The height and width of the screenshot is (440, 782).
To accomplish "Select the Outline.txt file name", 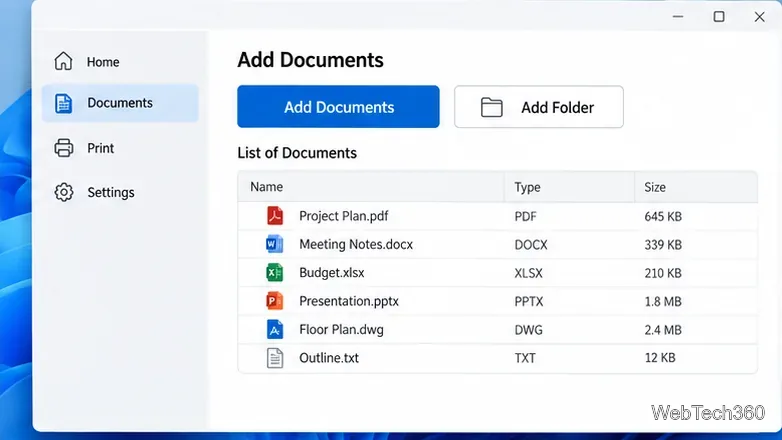I will coord(329,358).
